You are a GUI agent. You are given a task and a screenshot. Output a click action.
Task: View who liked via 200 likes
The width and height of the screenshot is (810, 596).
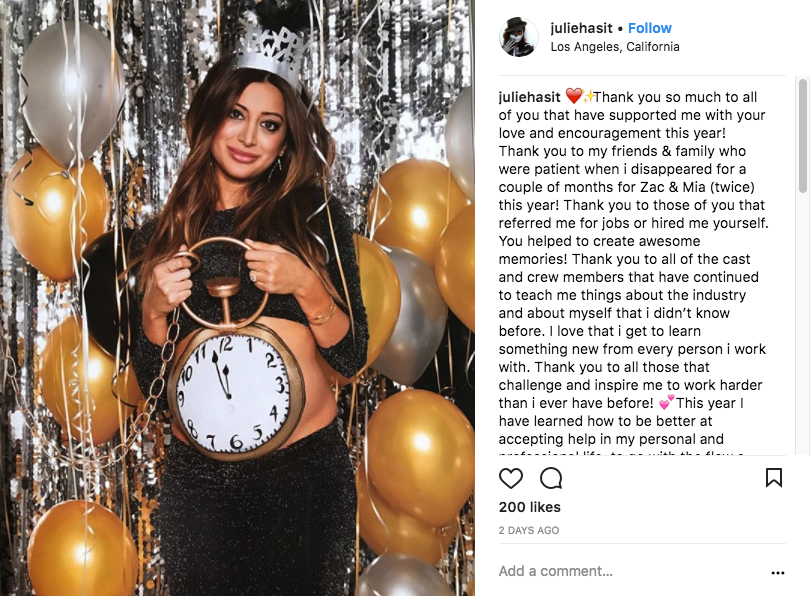(x=529, y=507)
